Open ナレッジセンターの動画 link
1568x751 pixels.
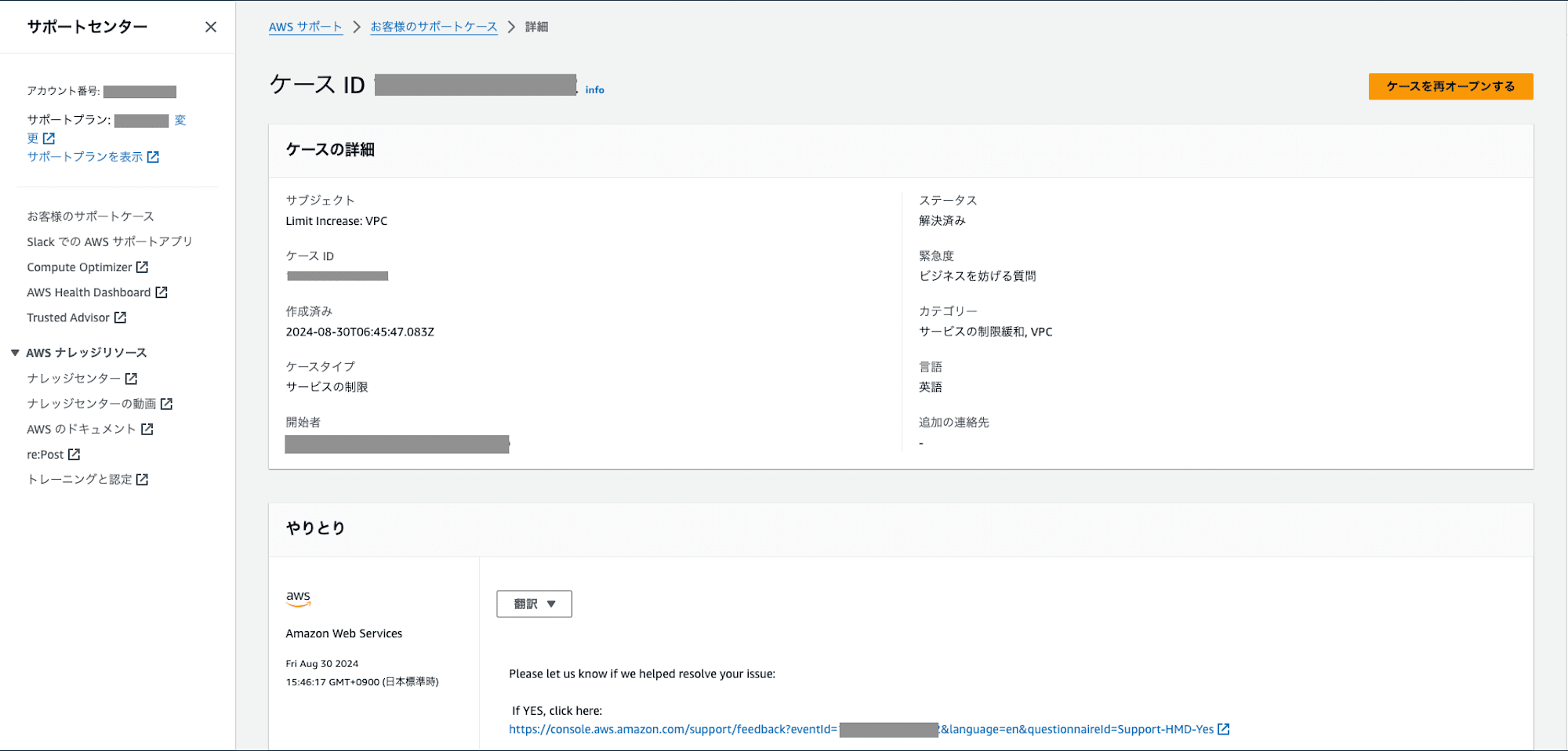tap(92, 404)
